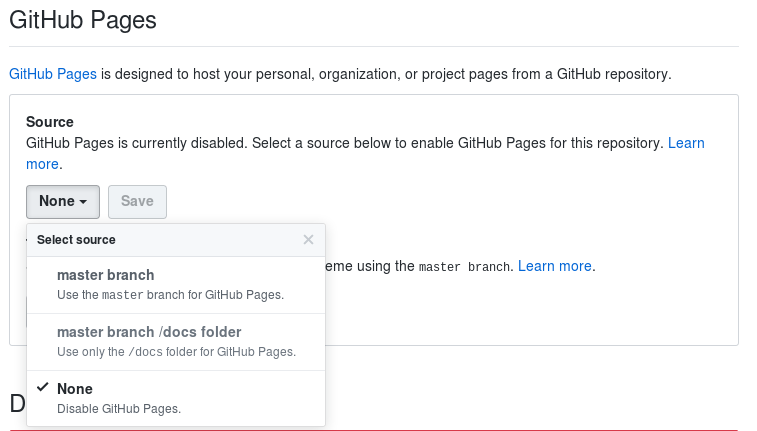Open Learn more link after 'master branch'
Image resolution: width=757 pixels, height=431 pixels.
tap(554, 266)
